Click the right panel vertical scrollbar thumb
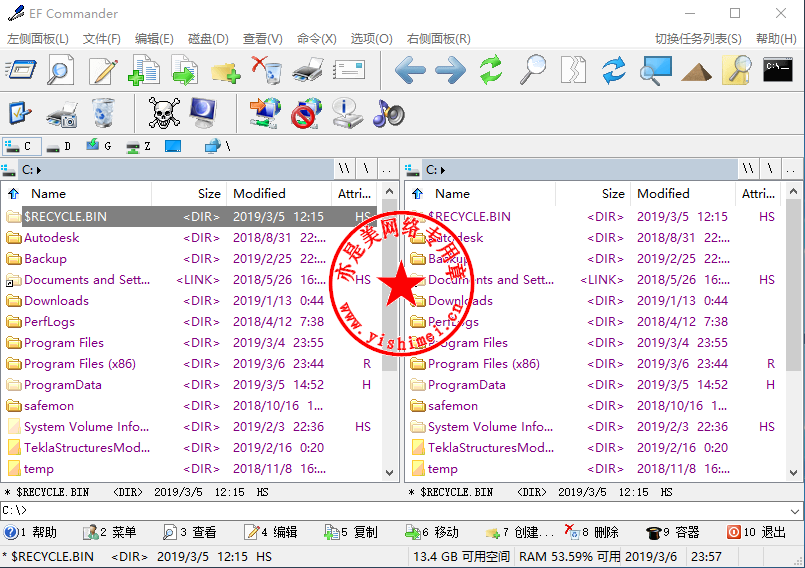Image resolution: width=805 pixels, height=568 pixels. (794, 286)
